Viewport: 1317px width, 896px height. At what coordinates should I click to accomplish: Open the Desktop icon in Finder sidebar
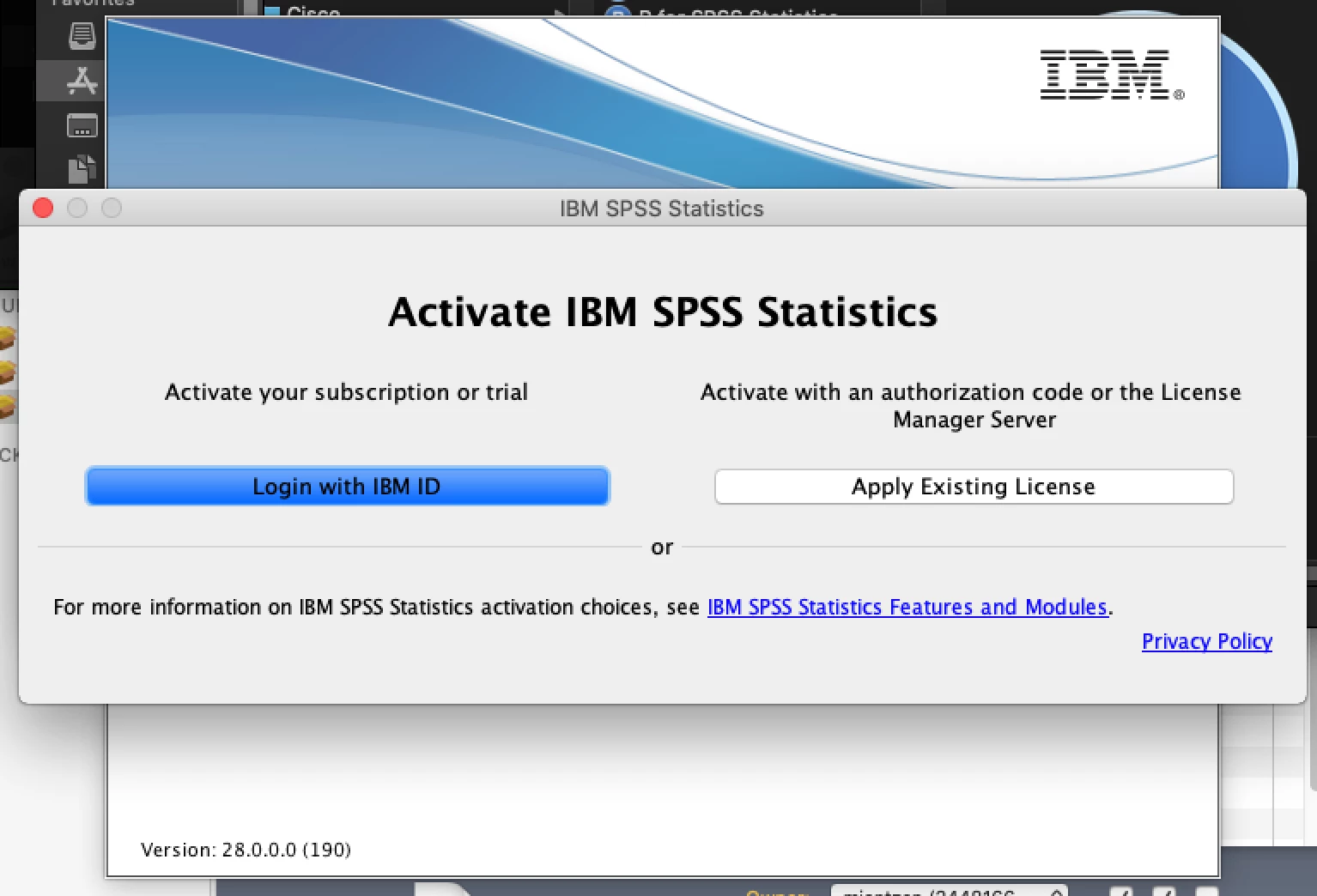pyautogui.click(x=82, y=125)
